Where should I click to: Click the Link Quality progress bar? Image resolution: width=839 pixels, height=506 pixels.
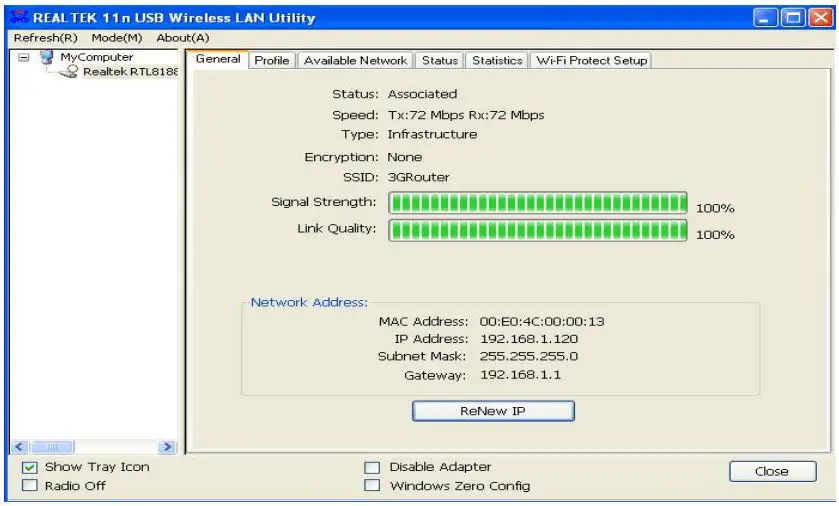538,230
